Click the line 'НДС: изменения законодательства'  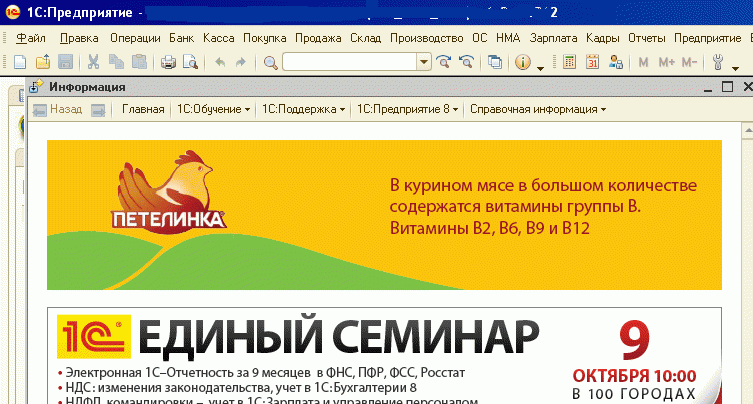tap(170, 388)
